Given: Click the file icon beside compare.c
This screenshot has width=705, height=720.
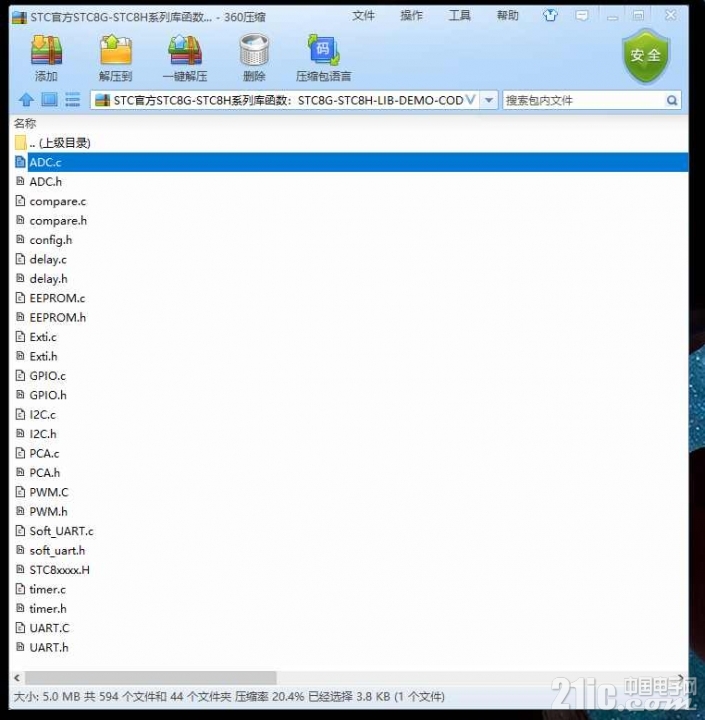Looking at the screenshot, I should click(x=20, y=201).
